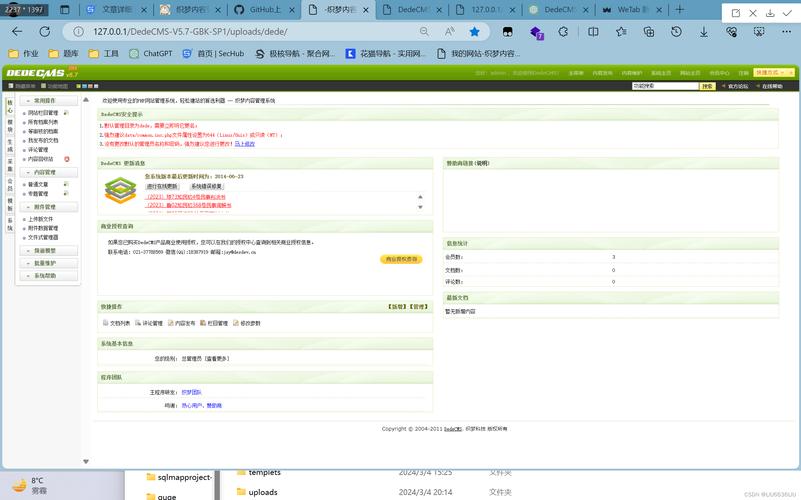Screen dimensions: 801x500
Task: Open the favorites list star icon
Action: 621,32
